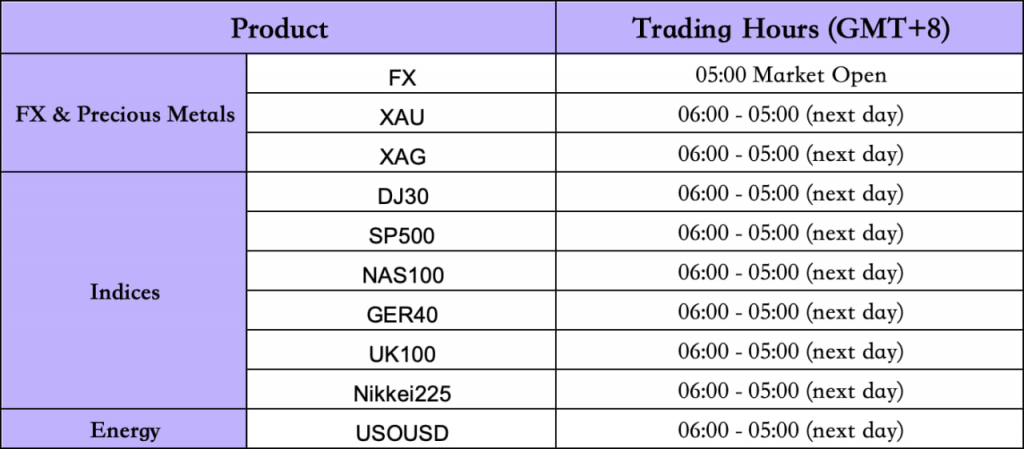
Task: Click Nikkei225 trading hours cell
Action: pos(790,392)
